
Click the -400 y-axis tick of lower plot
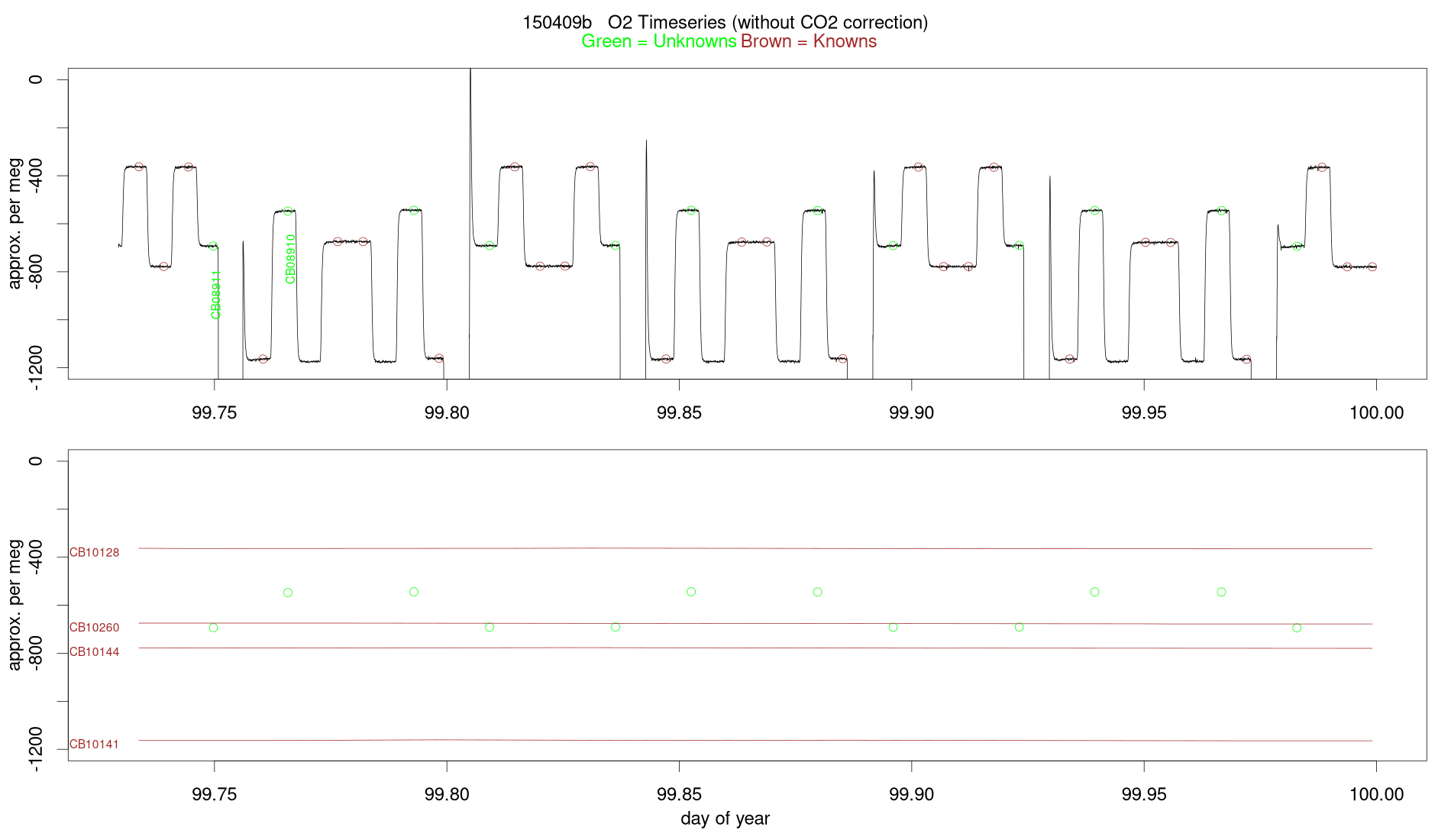click(x=35, y=557)
